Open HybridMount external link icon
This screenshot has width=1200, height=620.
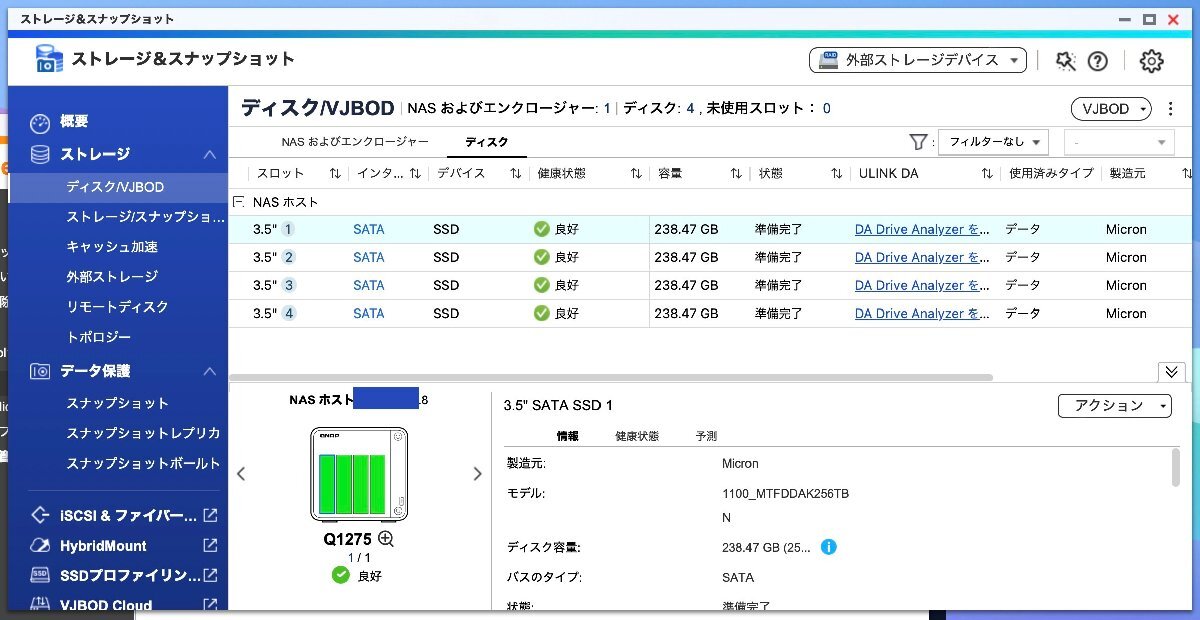210,546
